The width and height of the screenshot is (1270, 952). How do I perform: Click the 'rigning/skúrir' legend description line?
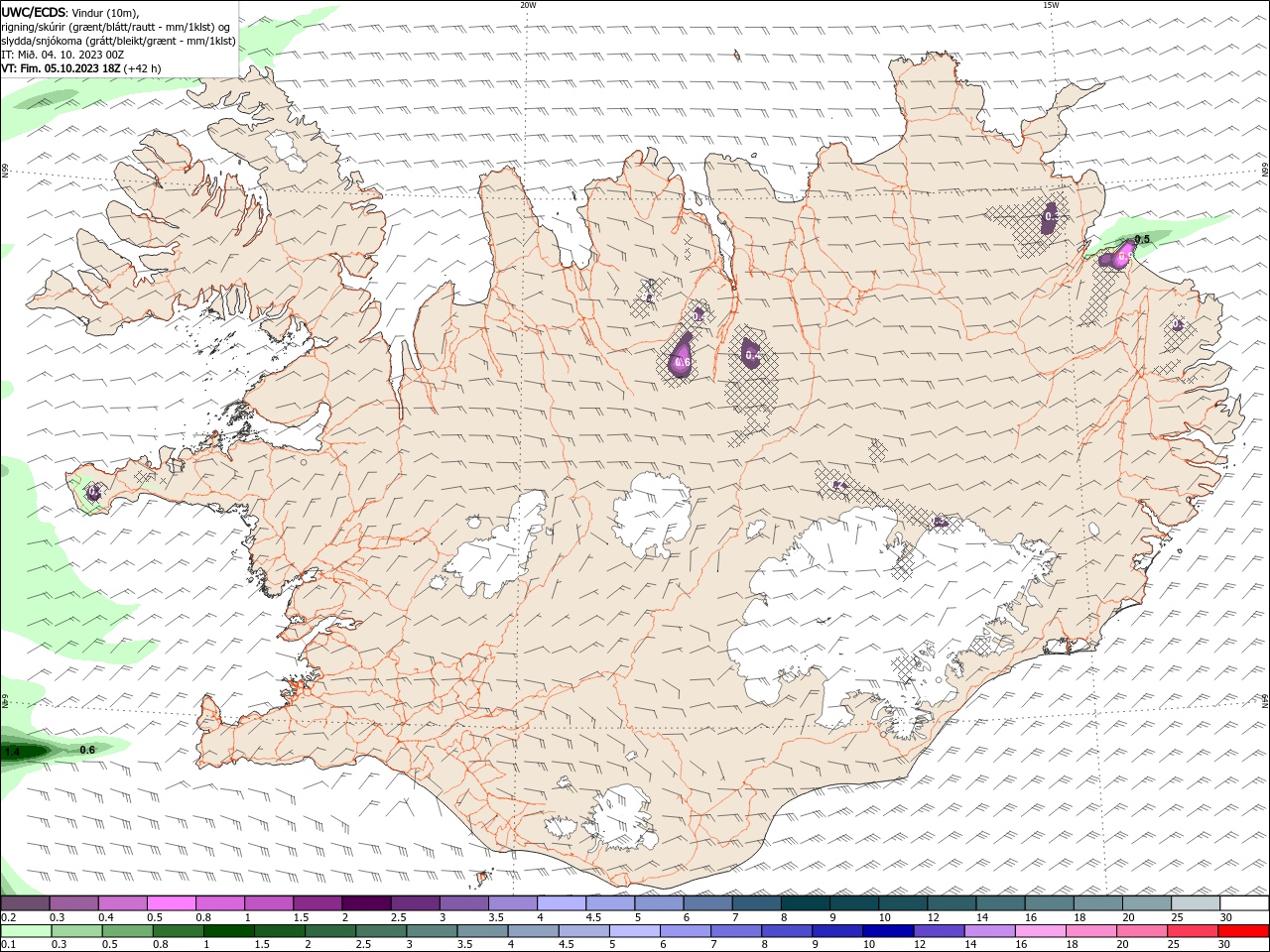pos(116,27)
